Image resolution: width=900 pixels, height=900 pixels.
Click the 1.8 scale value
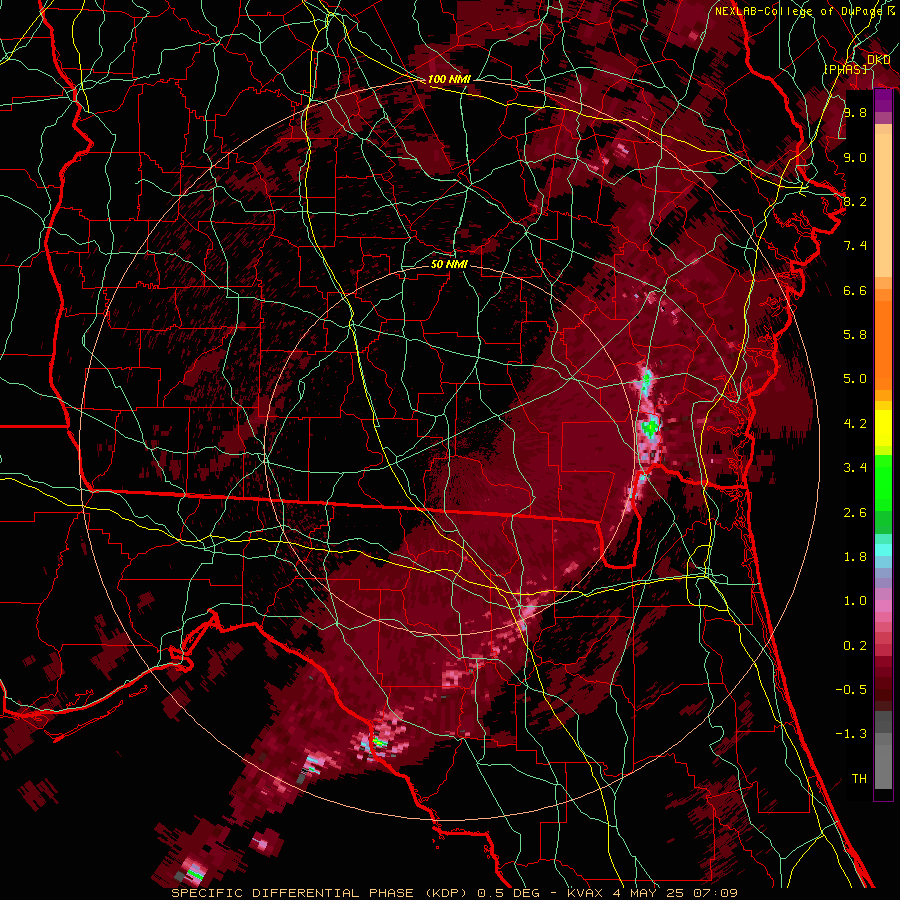click(855, 557)
